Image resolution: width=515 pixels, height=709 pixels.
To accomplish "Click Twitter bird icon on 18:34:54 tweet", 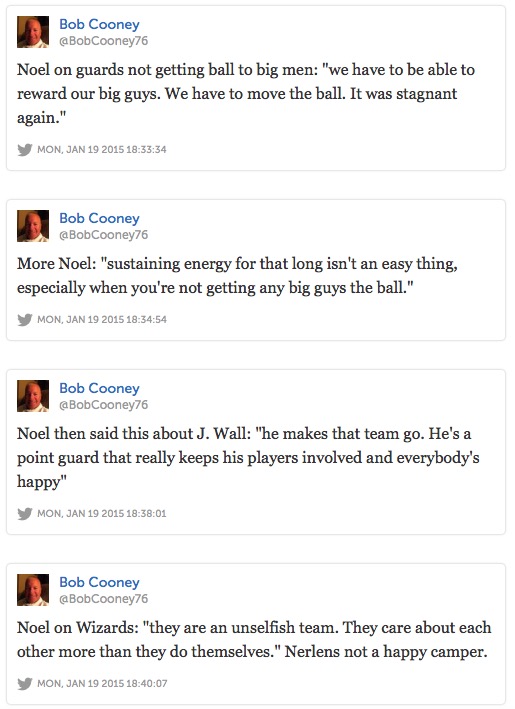I will [25, 320].
